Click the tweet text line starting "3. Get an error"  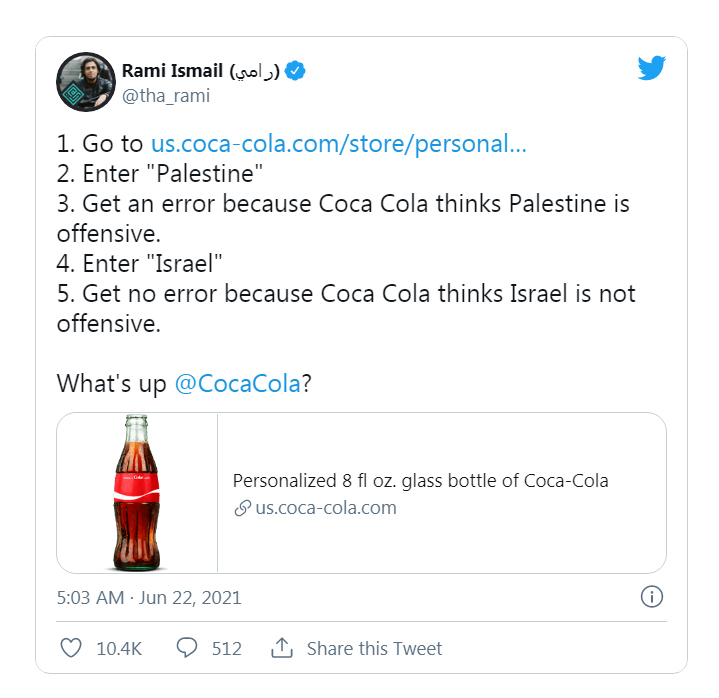(343, 205)
